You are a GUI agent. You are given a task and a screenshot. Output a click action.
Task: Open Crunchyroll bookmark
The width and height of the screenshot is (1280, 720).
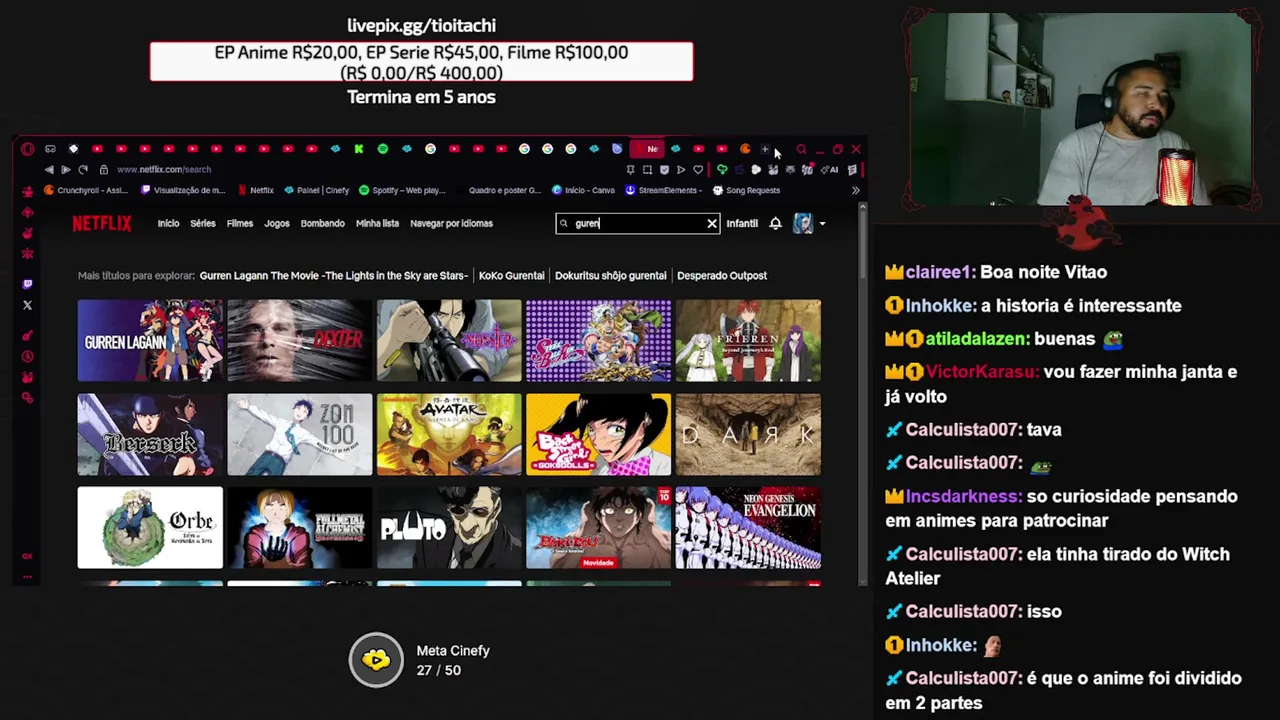[87, 190]
